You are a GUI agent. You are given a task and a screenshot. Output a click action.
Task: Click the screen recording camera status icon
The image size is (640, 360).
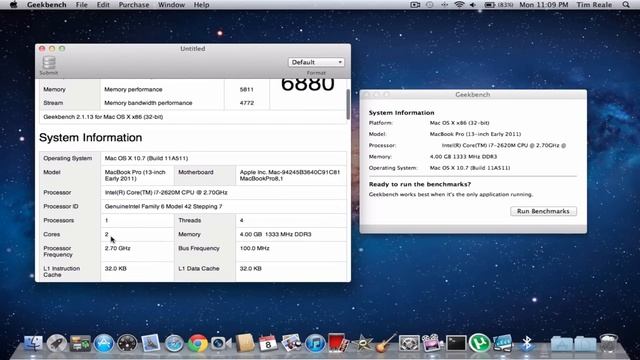(x=415, y=5)
